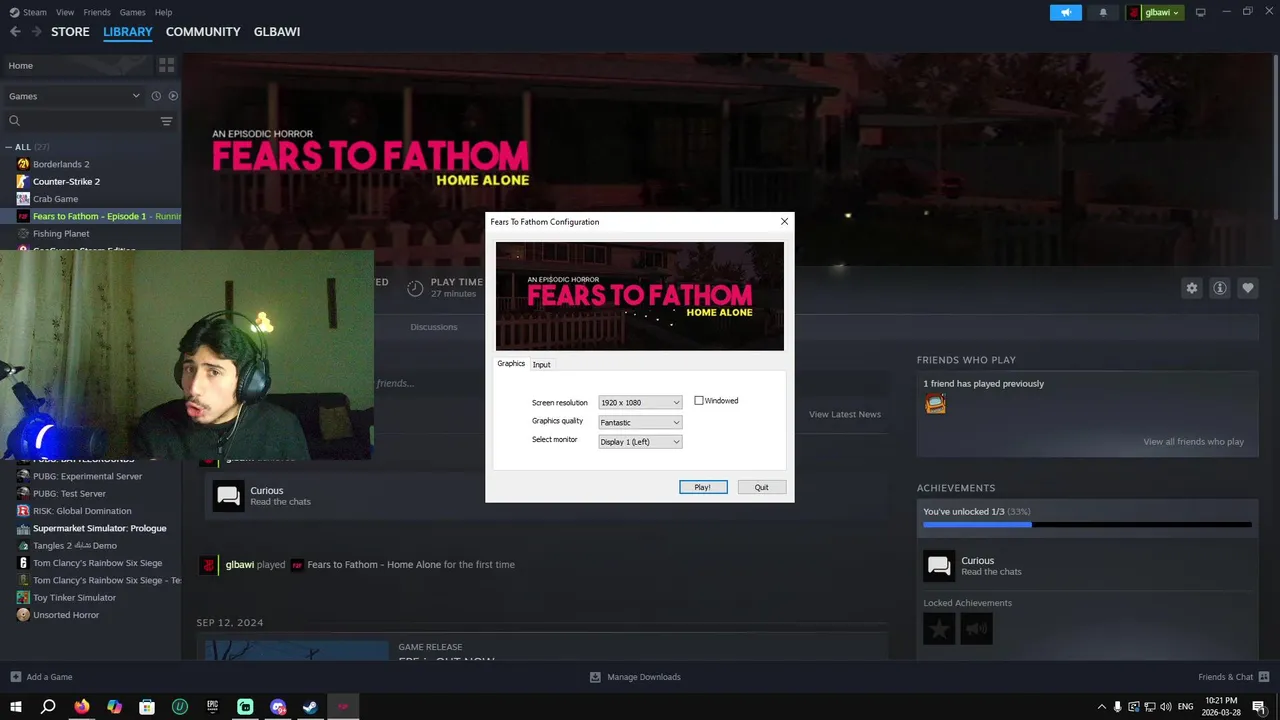Select PUBG: Experimental Server in library

tap(87, 476)
